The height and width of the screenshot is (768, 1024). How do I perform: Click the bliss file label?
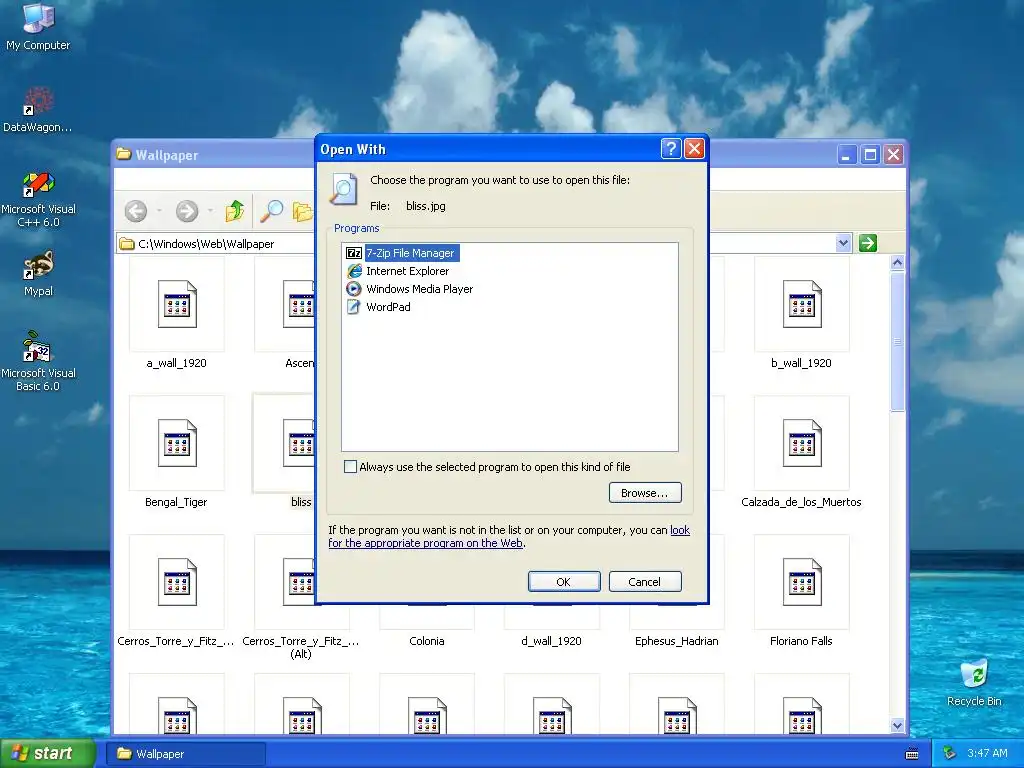pyautogui.click(x=301, y=502)
